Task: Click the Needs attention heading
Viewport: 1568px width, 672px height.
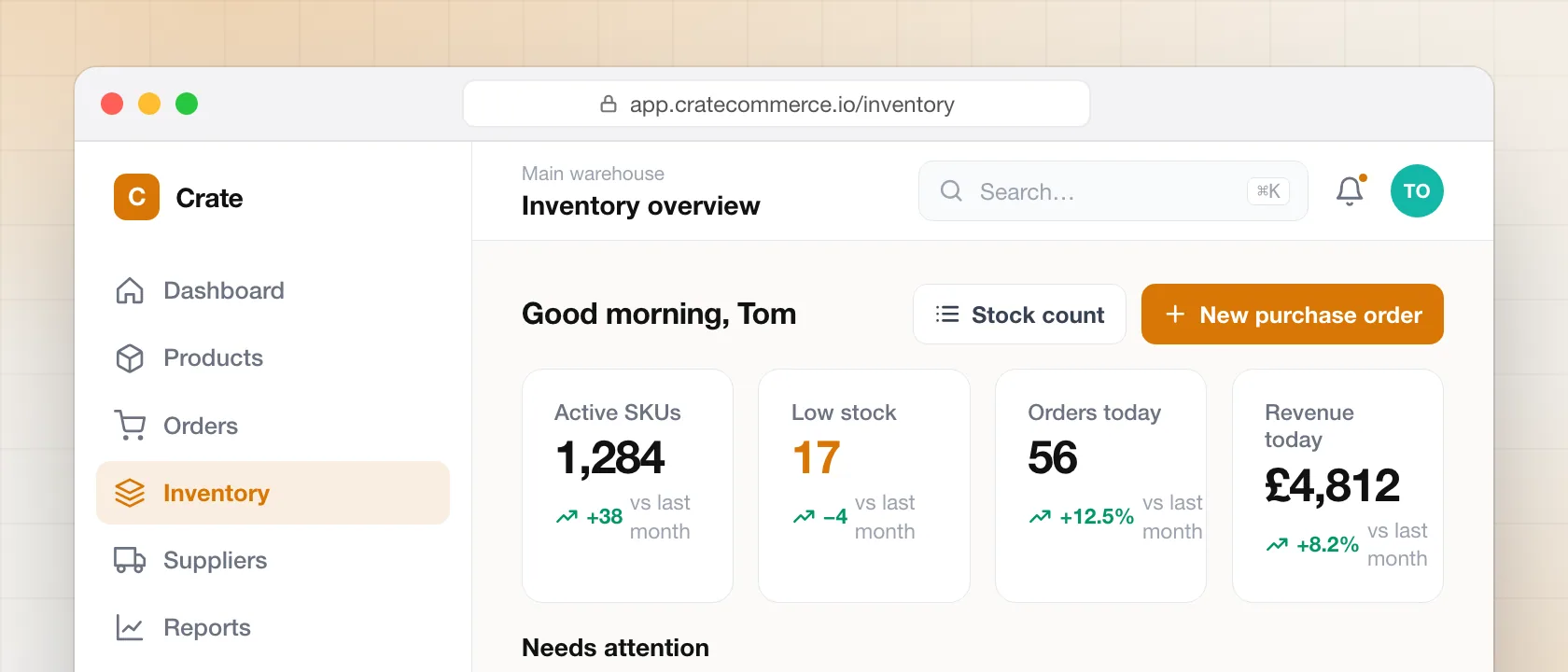Action: coord(615,648)
